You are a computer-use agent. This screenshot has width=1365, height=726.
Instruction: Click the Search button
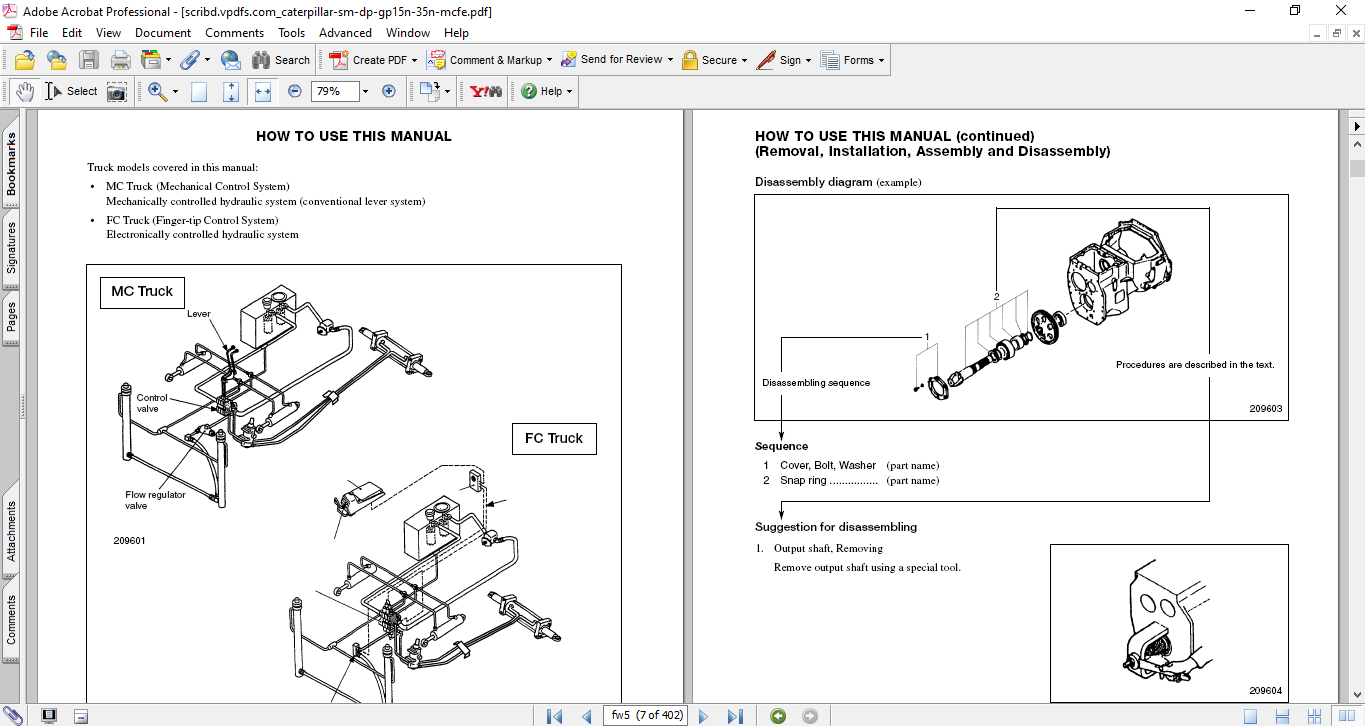[281, 60]
